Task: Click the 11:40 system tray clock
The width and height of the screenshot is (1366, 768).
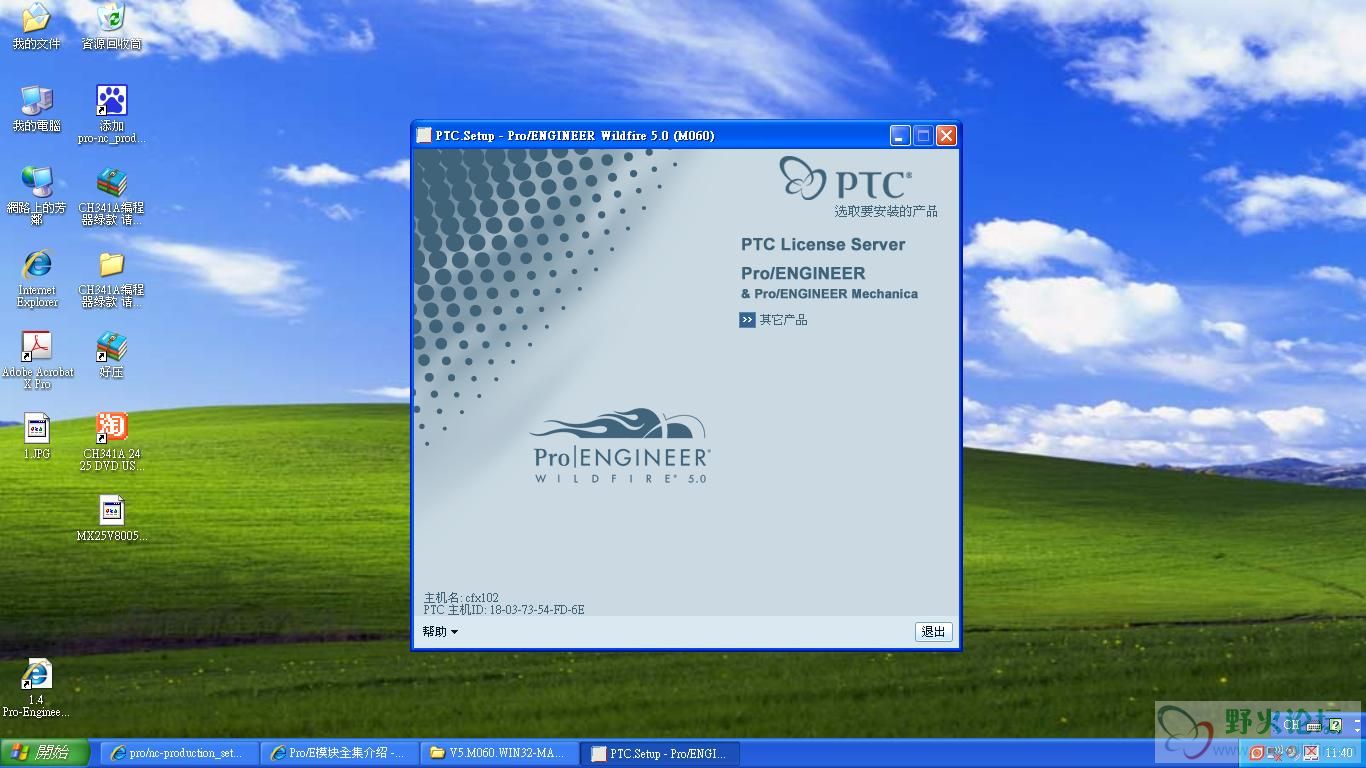Action: pos(1338,753)
